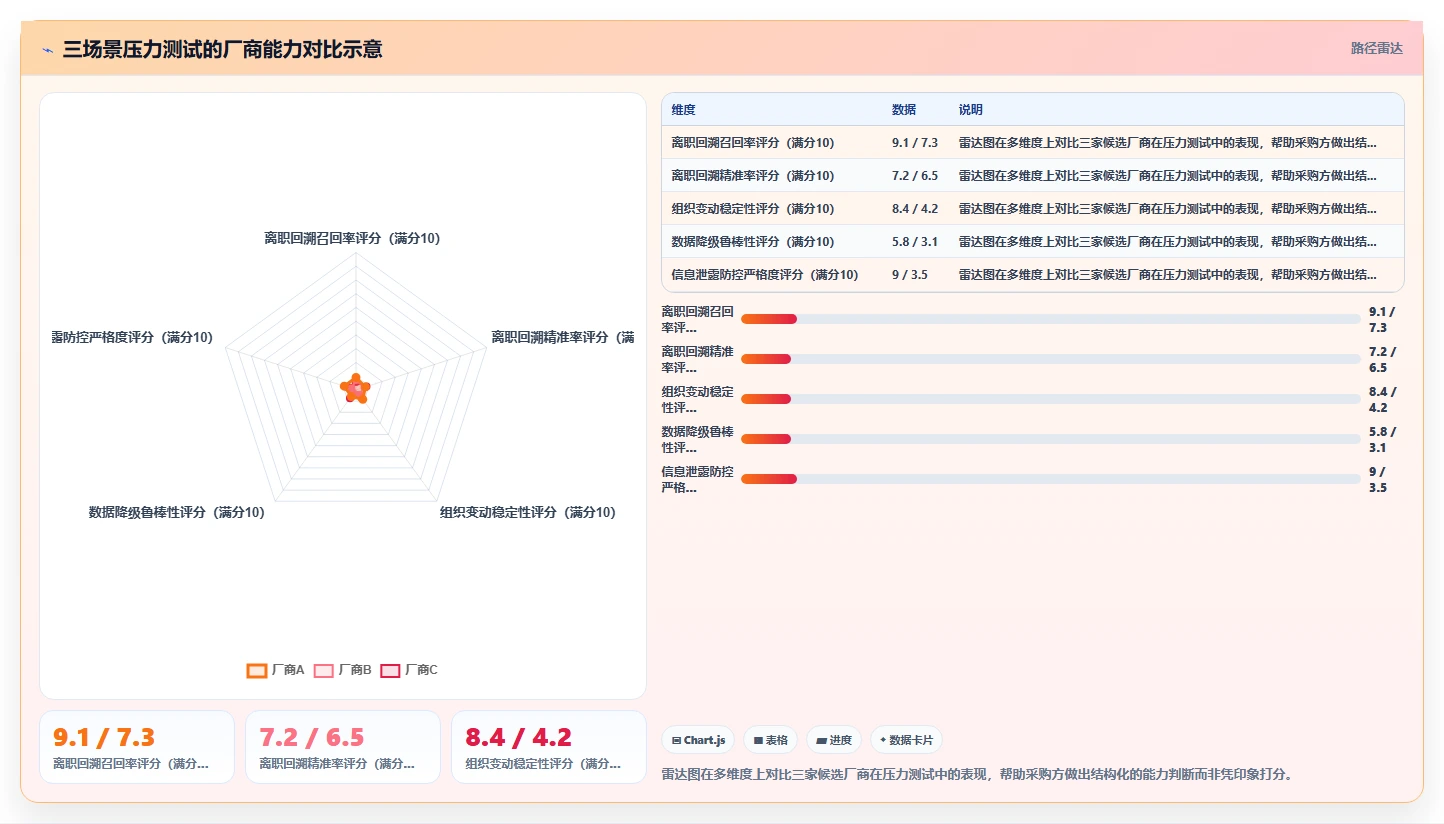1444x824 pixels.
Task: Click the 数据 column header
Action: (x=904, y=110)
